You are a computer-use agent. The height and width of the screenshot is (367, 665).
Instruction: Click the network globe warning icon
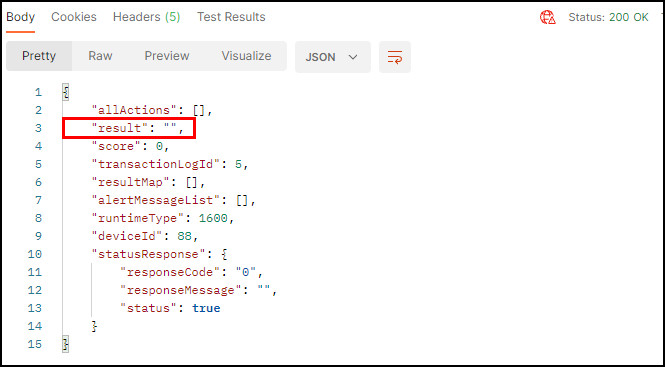pyautogui.click(x=548, y=17)
